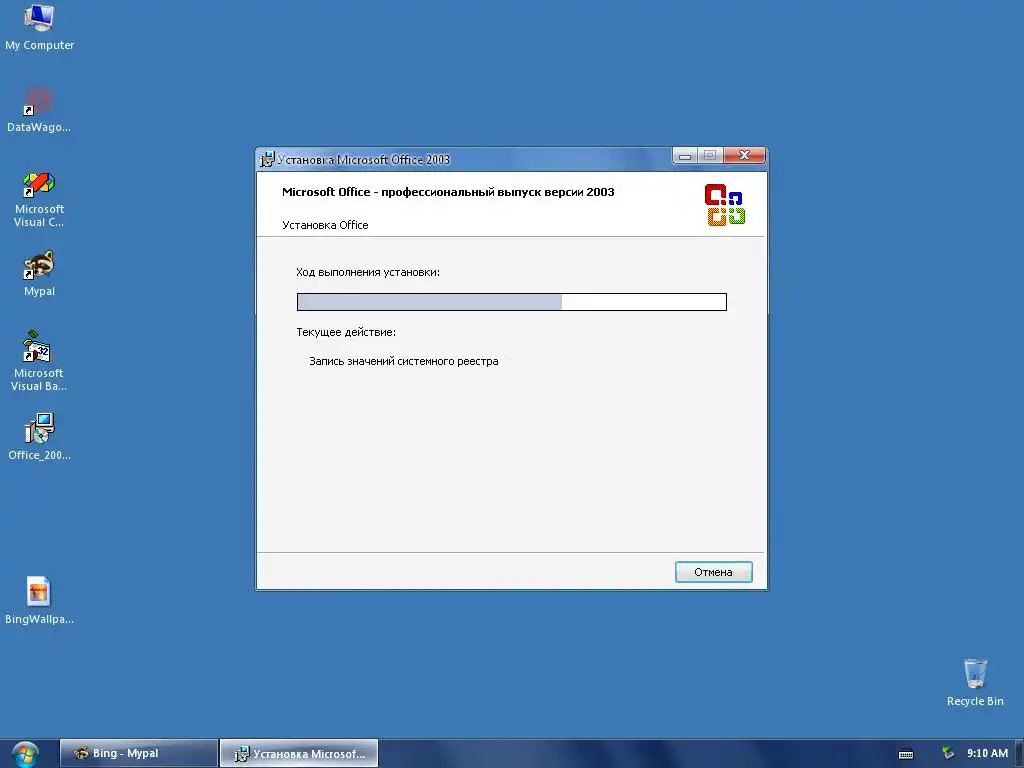Select the DataWago... desktop shortcut

point(39,108)
